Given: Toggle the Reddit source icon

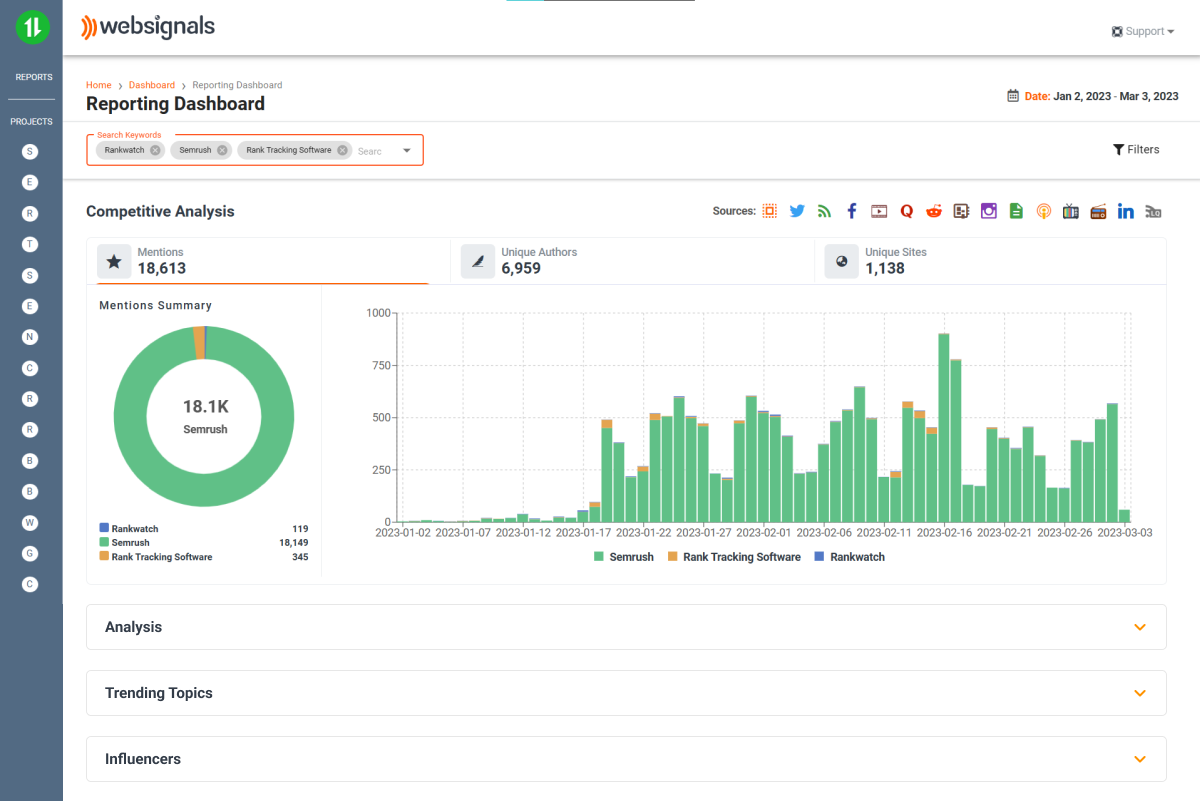Looking at the screenshot, I should 934,211.
